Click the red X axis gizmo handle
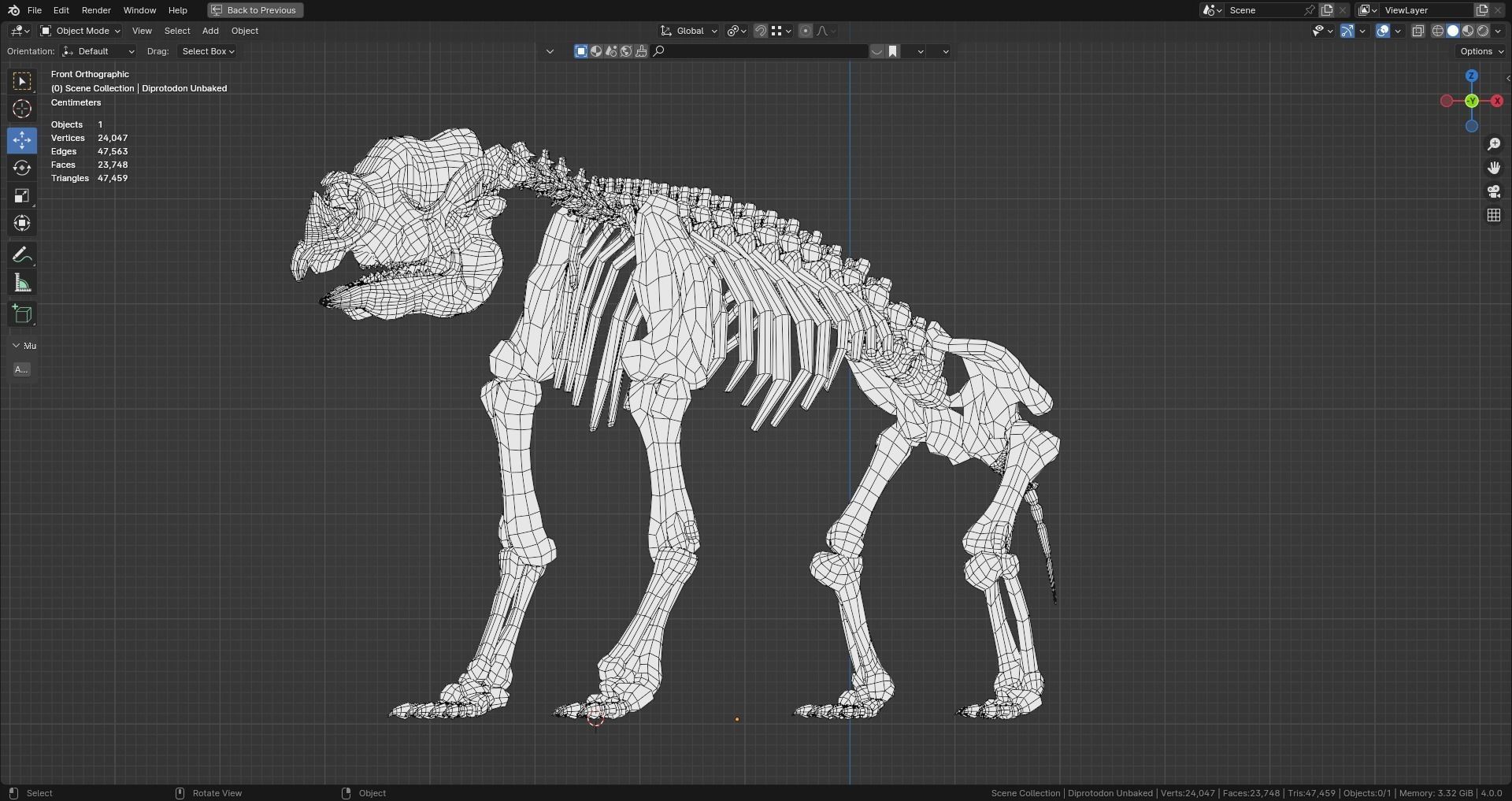 click(x=1497, y=101)
